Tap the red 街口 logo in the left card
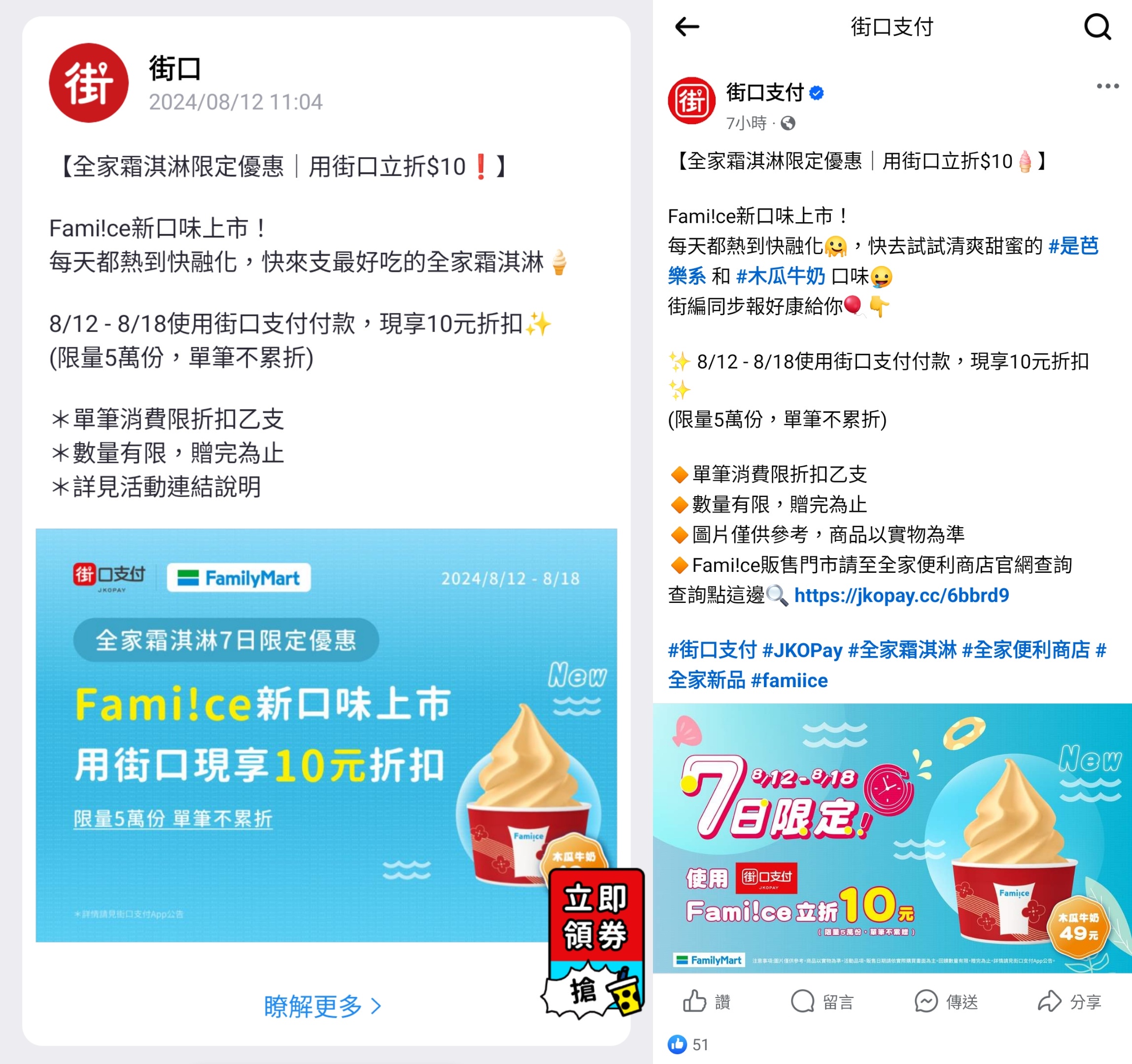 click(88, 83)
